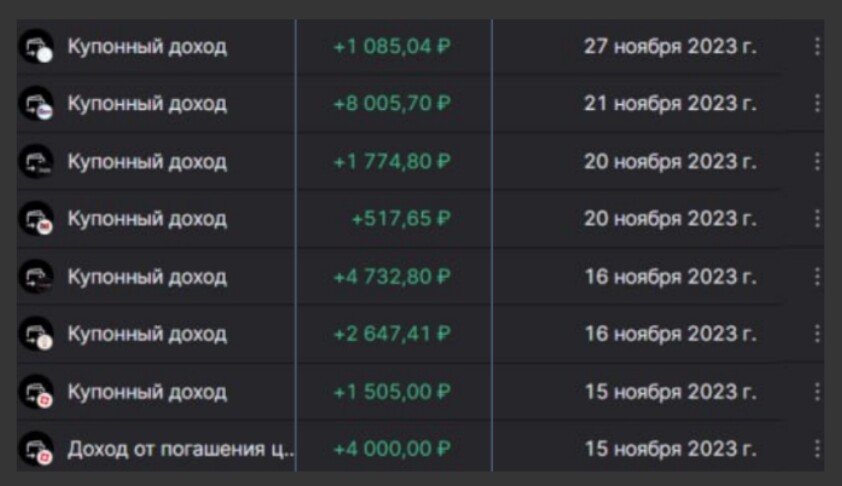Open the 'Доход от погашения ц..' operation
The width and height of the screenshot is (842, 486).
tap(180, 449)
